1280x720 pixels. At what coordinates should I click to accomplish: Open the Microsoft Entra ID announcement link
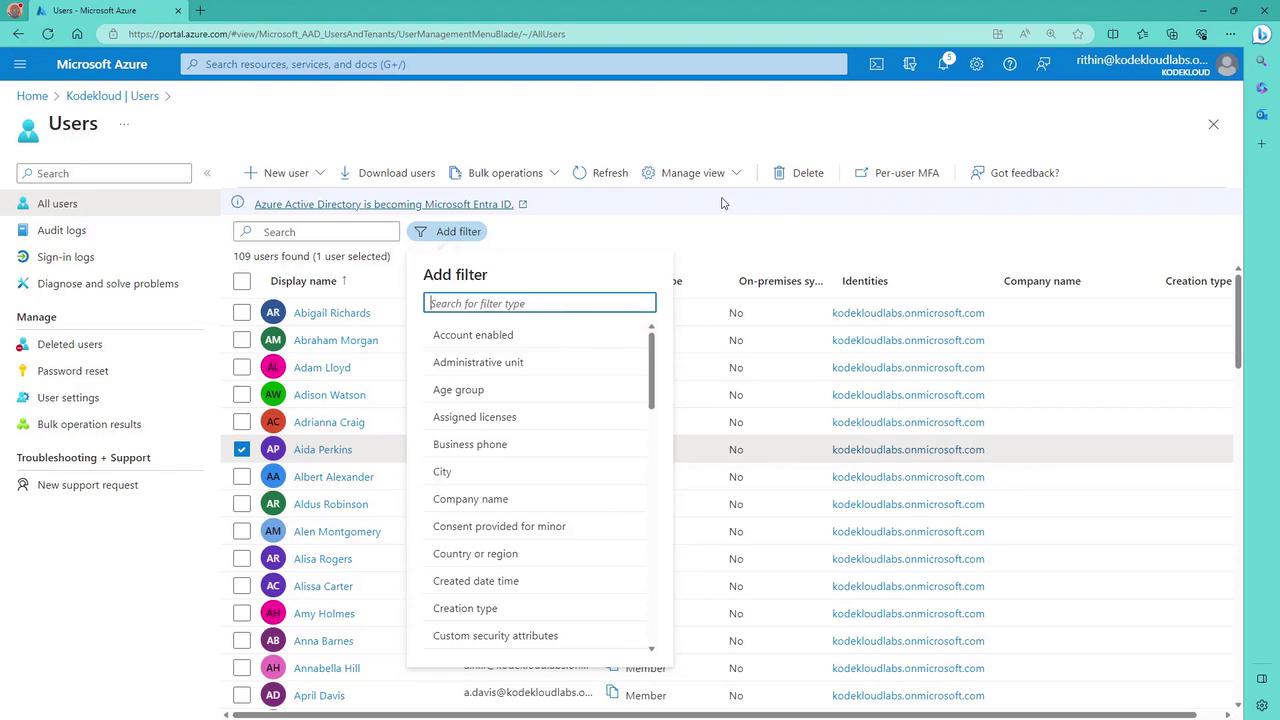[384, 204]
